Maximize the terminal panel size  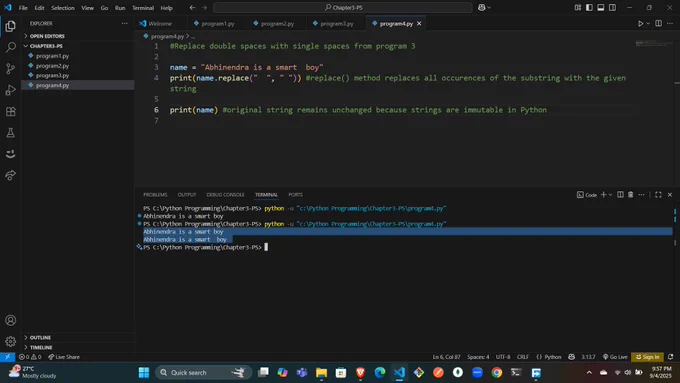click(658, 195)
